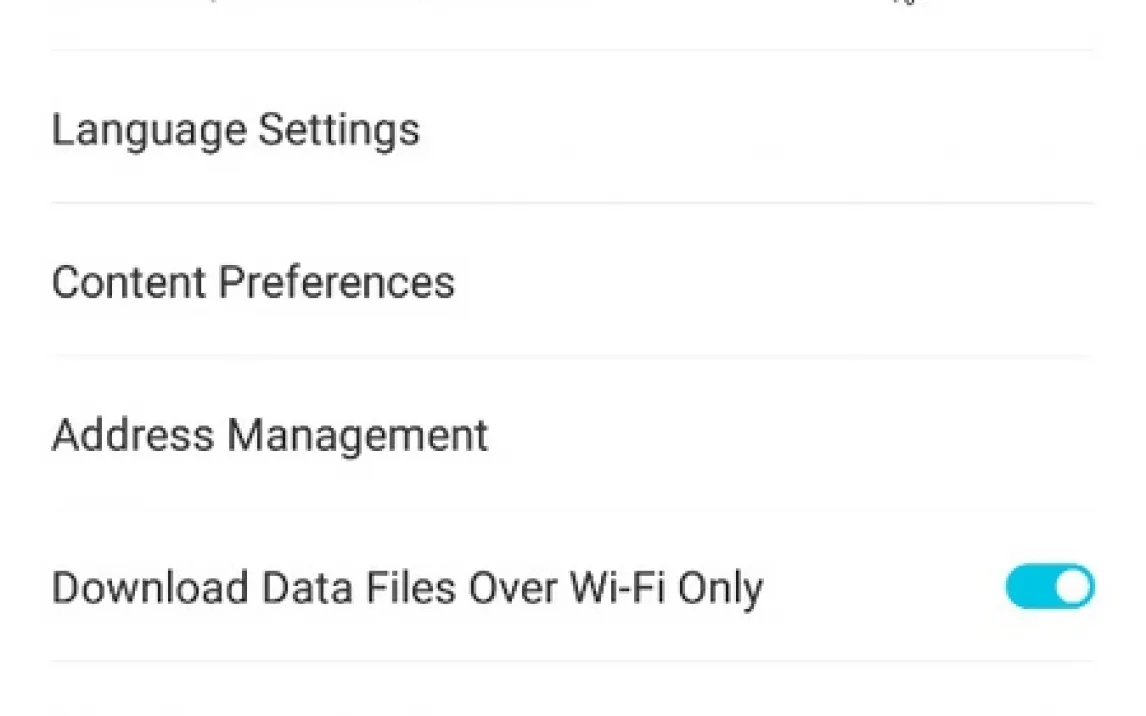Open Address Management
Viewport: 1146px width, 716px height.
pyautogui.click(x=270, y=436)
